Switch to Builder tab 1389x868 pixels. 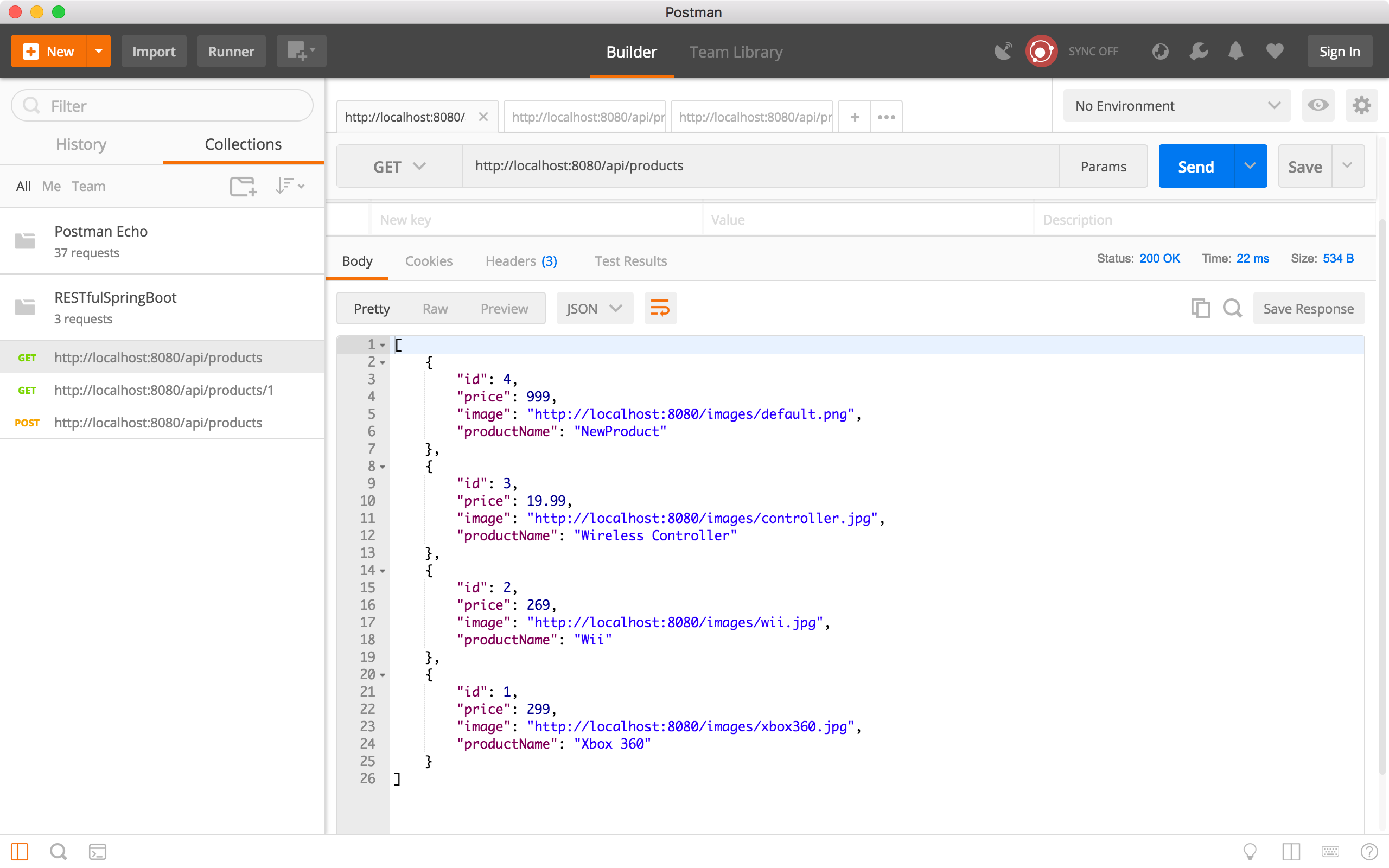632,52
